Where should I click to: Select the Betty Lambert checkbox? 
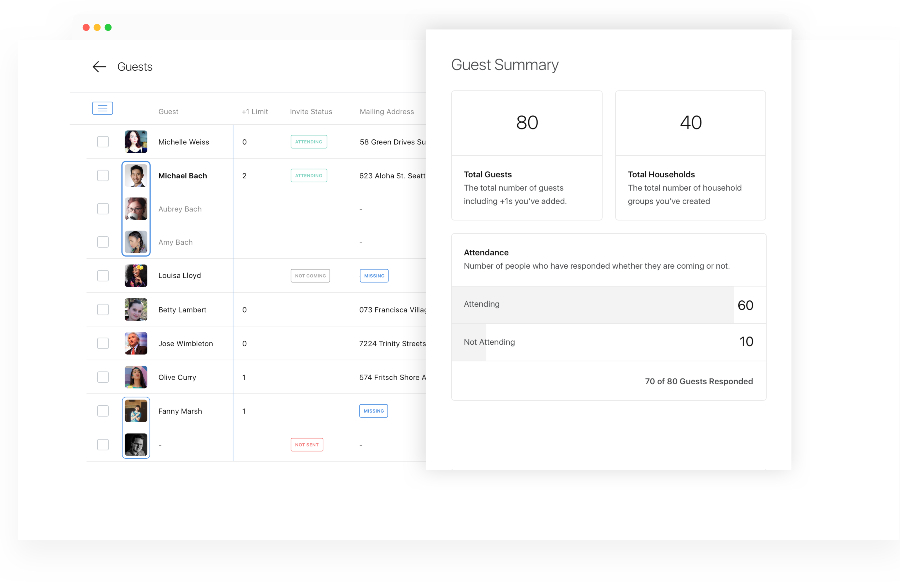pos(103,309)
